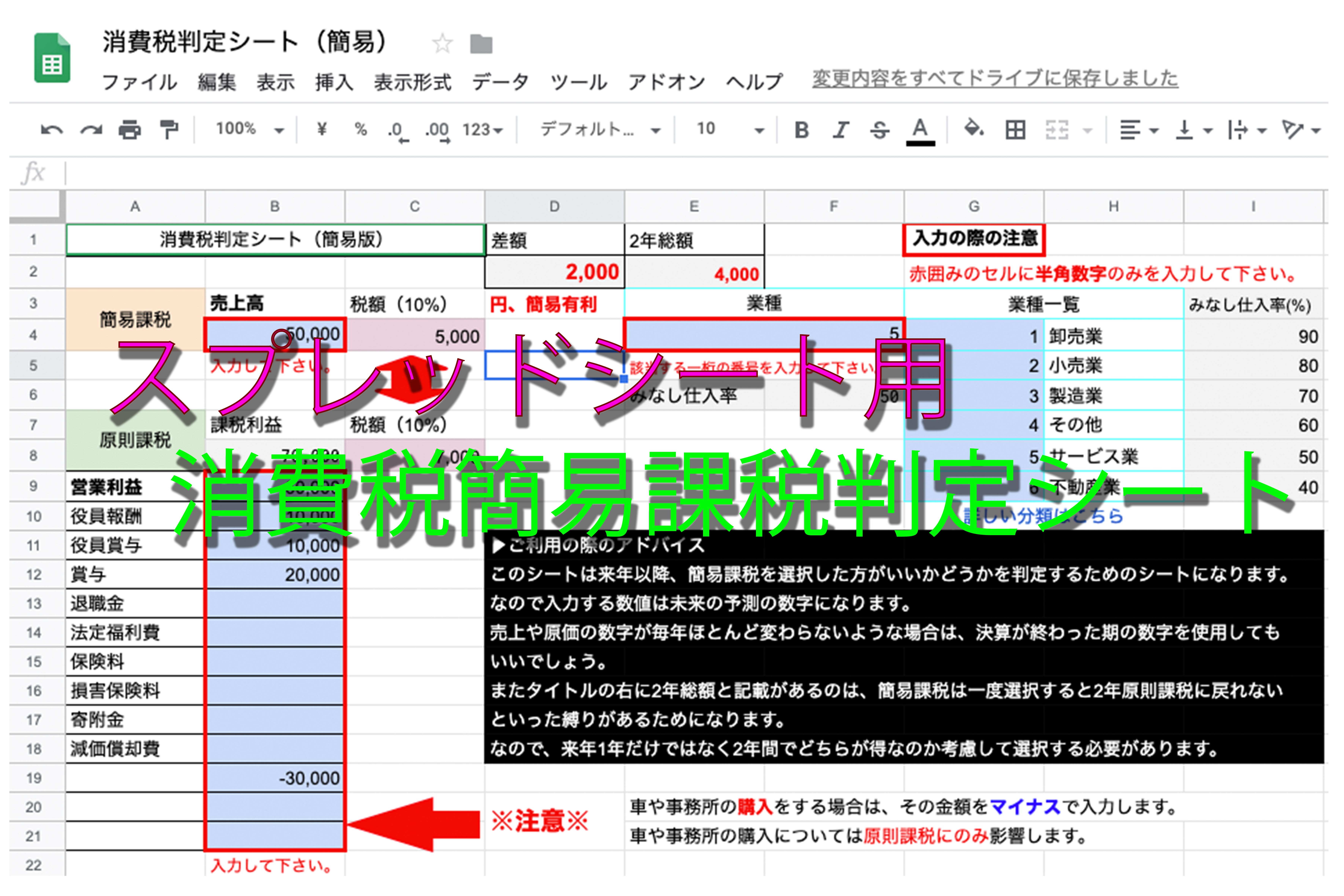Click the Redo arrow icon
This screenshot has height=896, width=1344.
pyautogui.click(x=91, y=130)
